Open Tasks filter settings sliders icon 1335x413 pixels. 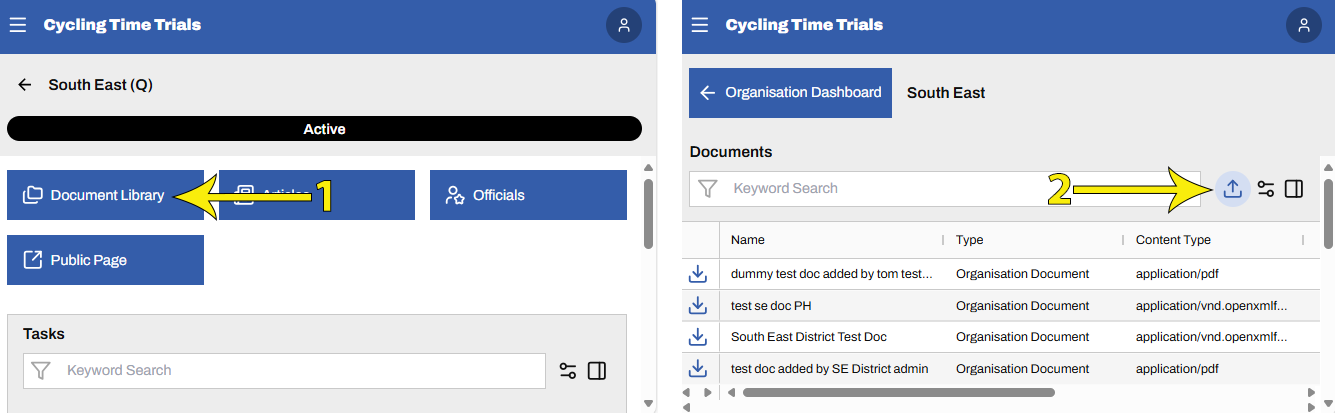click(x=568, y=371)
